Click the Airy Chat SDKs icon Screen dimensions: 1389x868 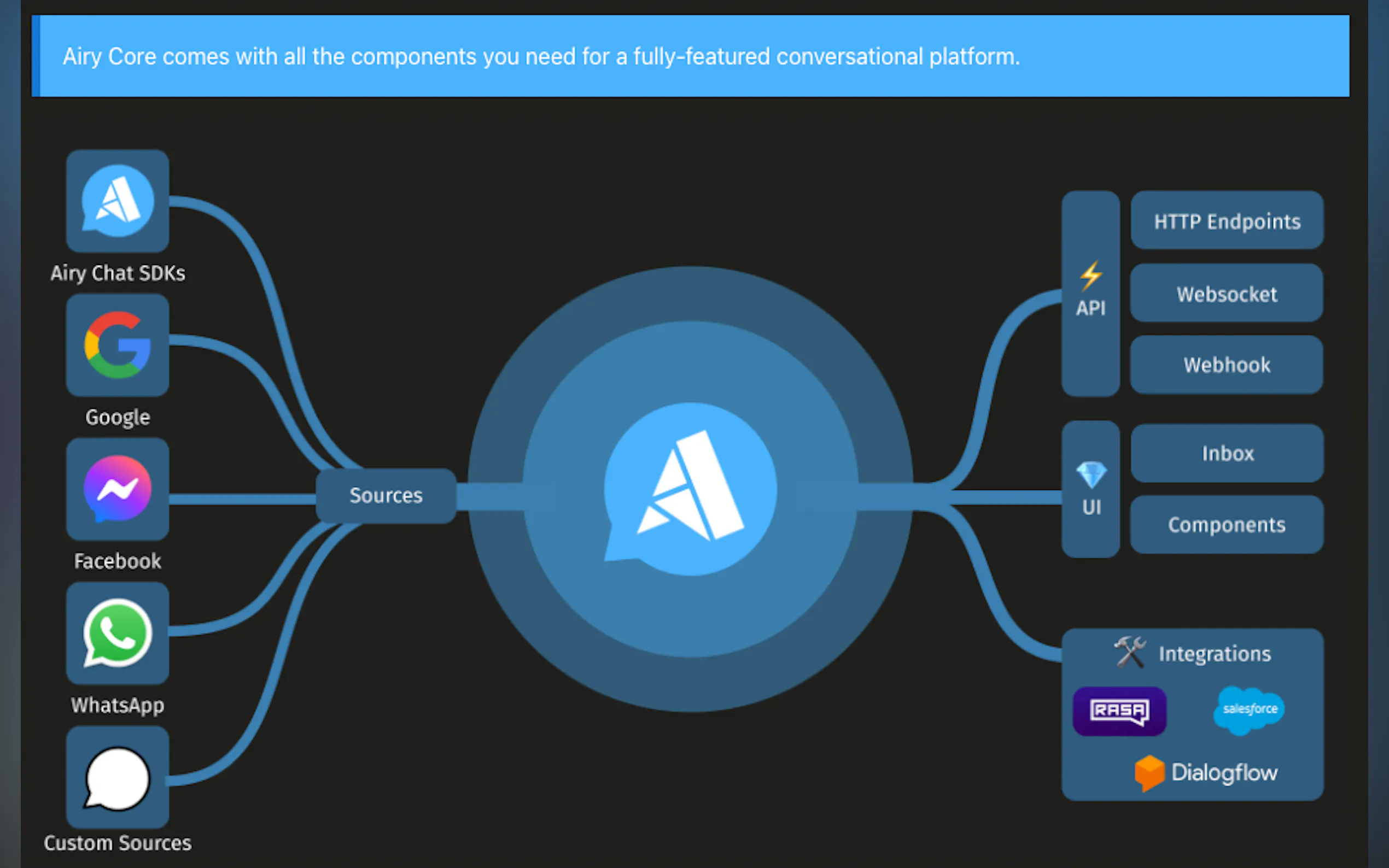coord(118,201)
